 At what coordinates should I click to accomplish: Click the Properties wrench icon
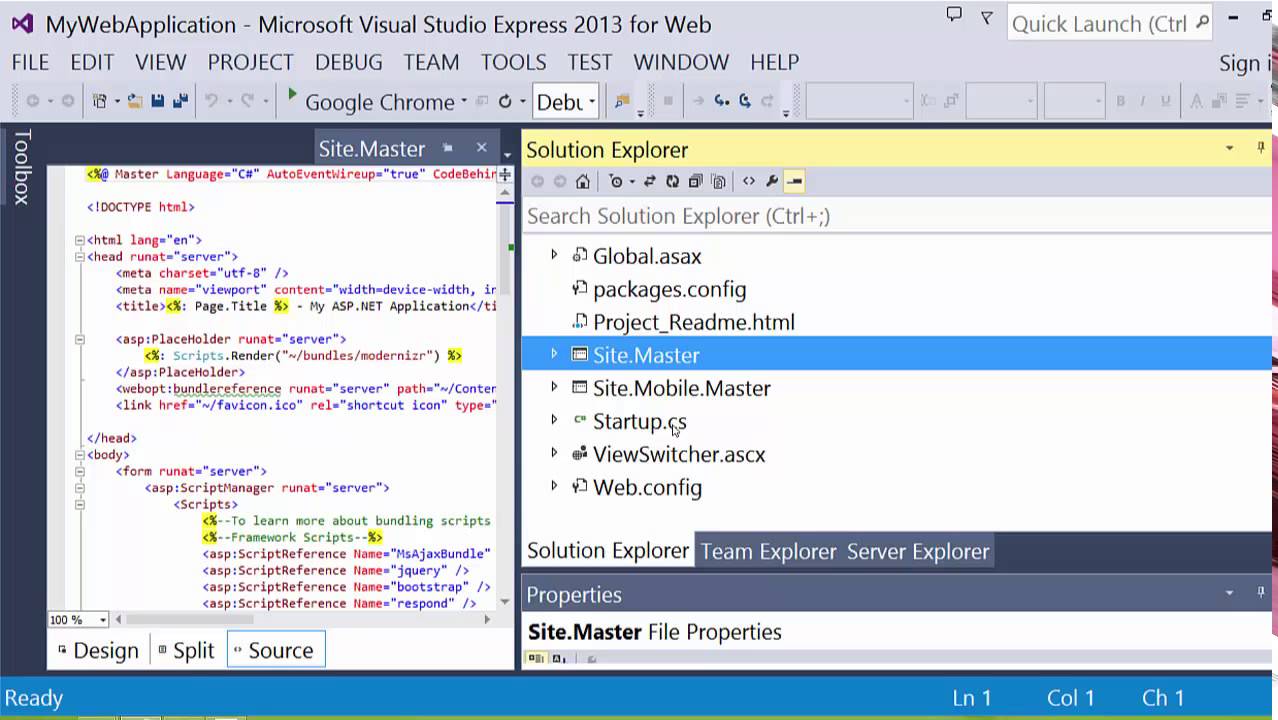(x=772, y=181)
